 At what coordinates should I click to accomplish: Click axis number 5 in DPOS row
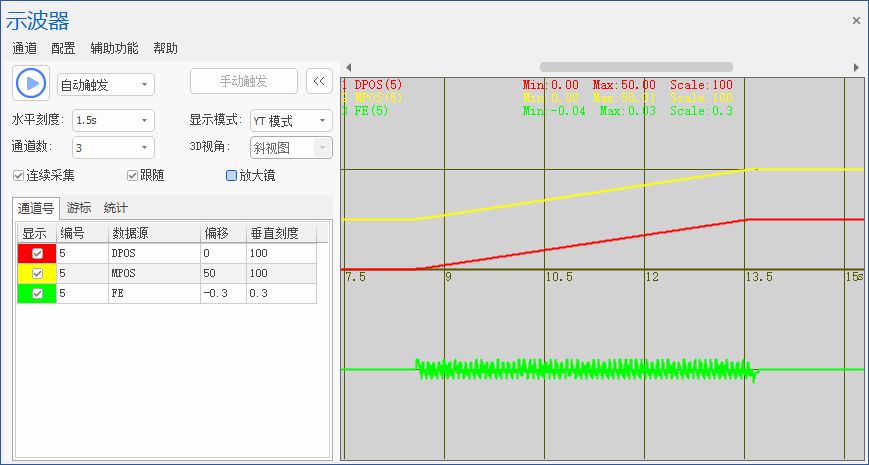click(x=83, y=253)
